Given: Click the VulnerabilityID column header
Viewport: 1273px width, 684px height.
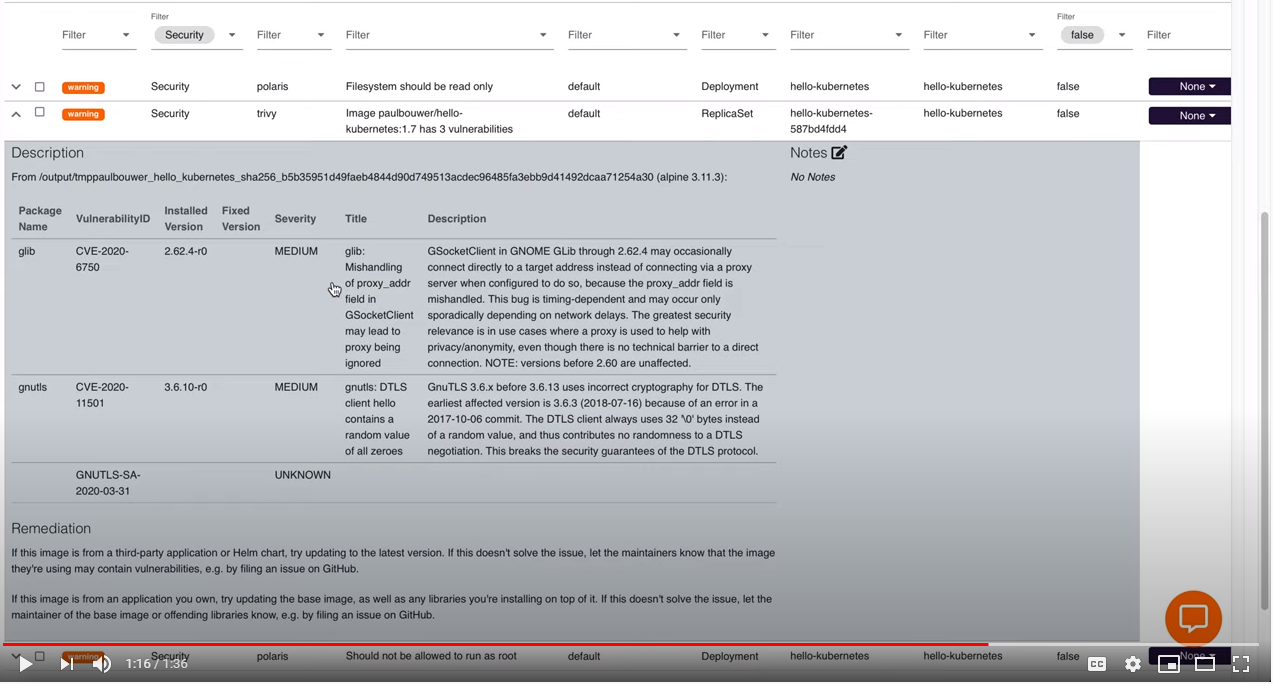Looking at the screenshot, I should pyautogui.click(x=113, y=219).
